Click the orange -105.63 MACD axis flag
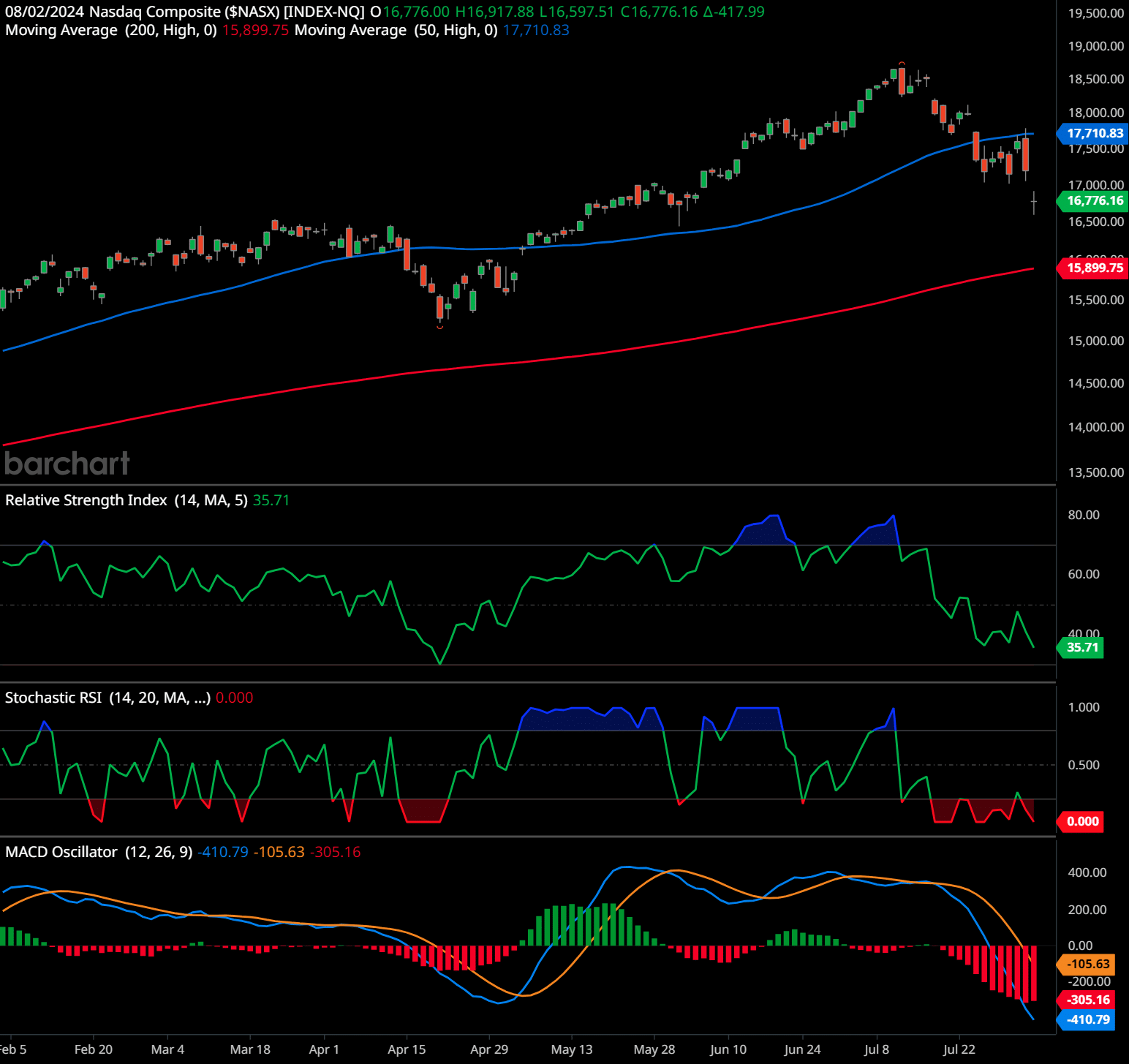1129x1064 pixels. (x=1087, y=964)
